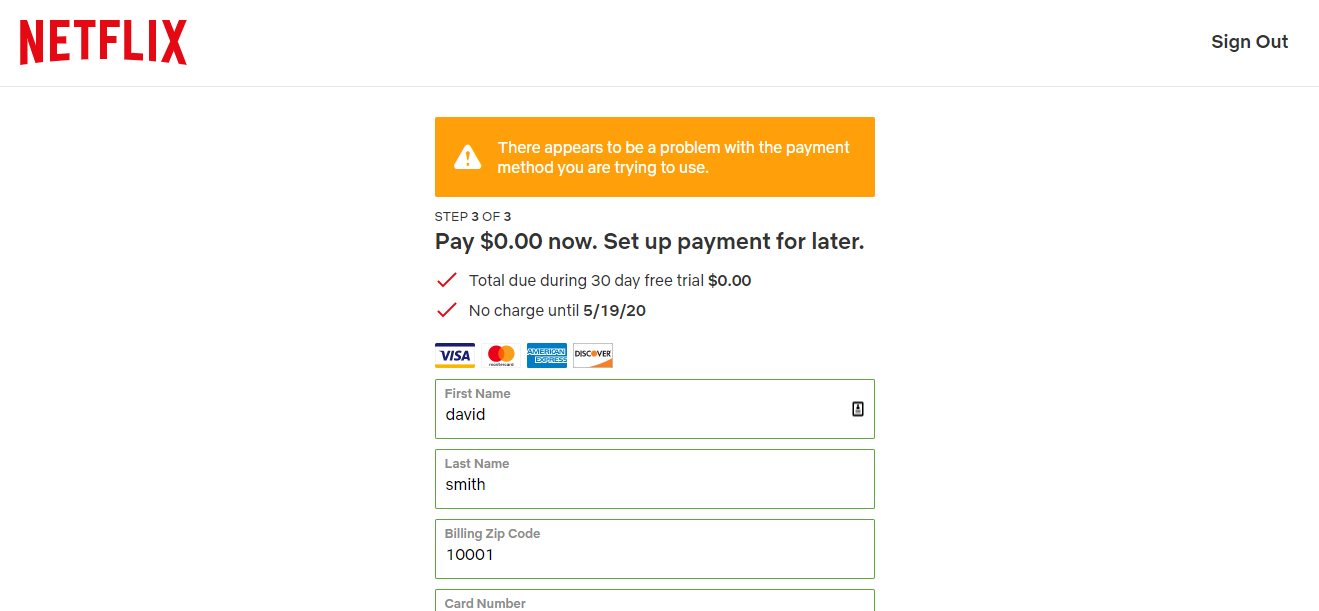The width and height of the screenshot is (1319, 611).
Task: Click the bold $0.00 amount after free trial
Action: pyautogui.click(x=729, y=281)
